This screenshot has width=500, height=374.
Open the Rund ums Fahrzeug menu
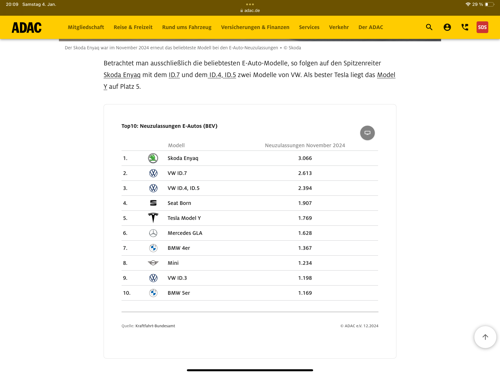click(x=187, y=27)
